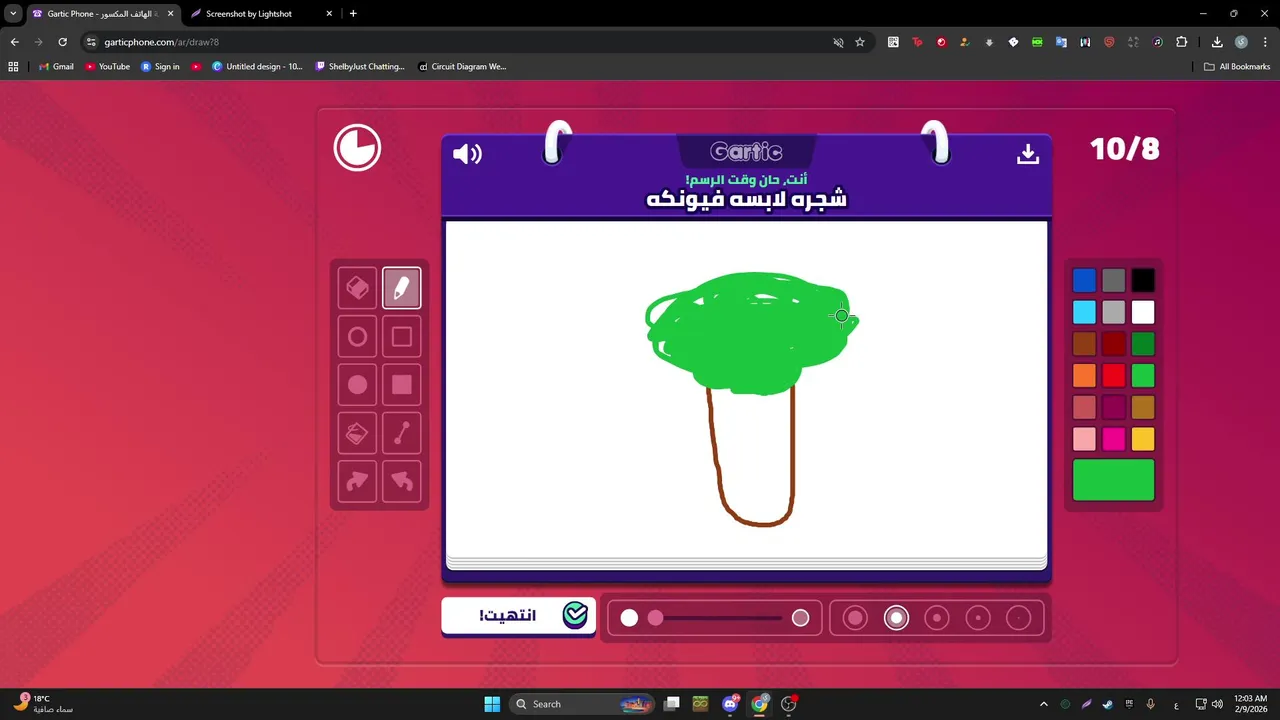Click the garticphone.com address bar
The width and height of the screenshot is (1280, 720).
pos(460,42)
